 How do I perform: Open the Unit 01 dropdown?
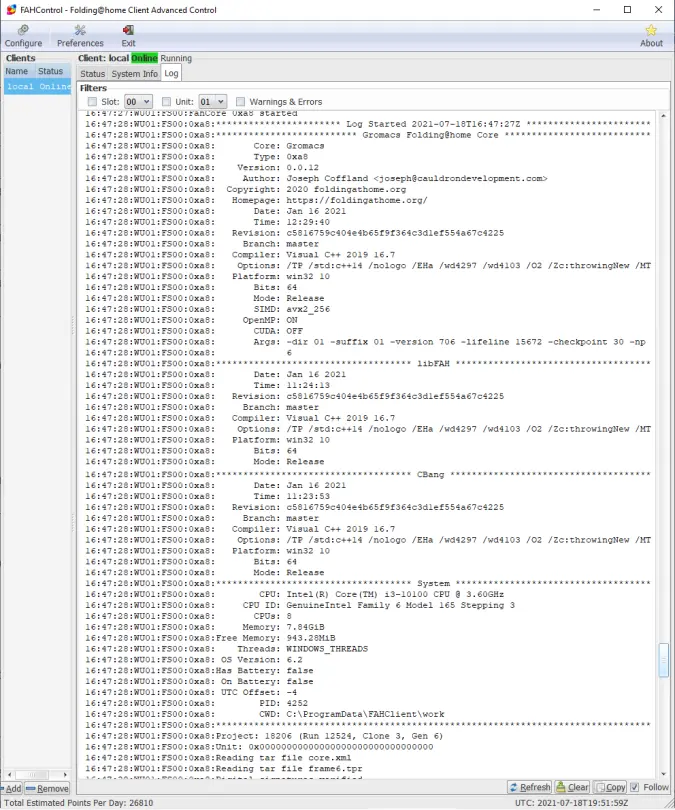click(x=213, y=102)
